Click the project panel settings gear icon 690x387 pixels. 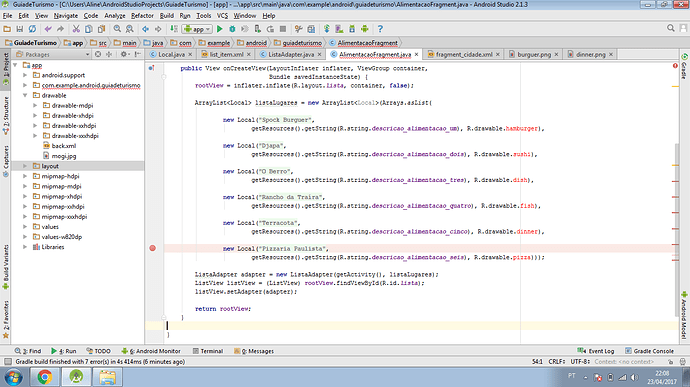[x=124, y=55]
